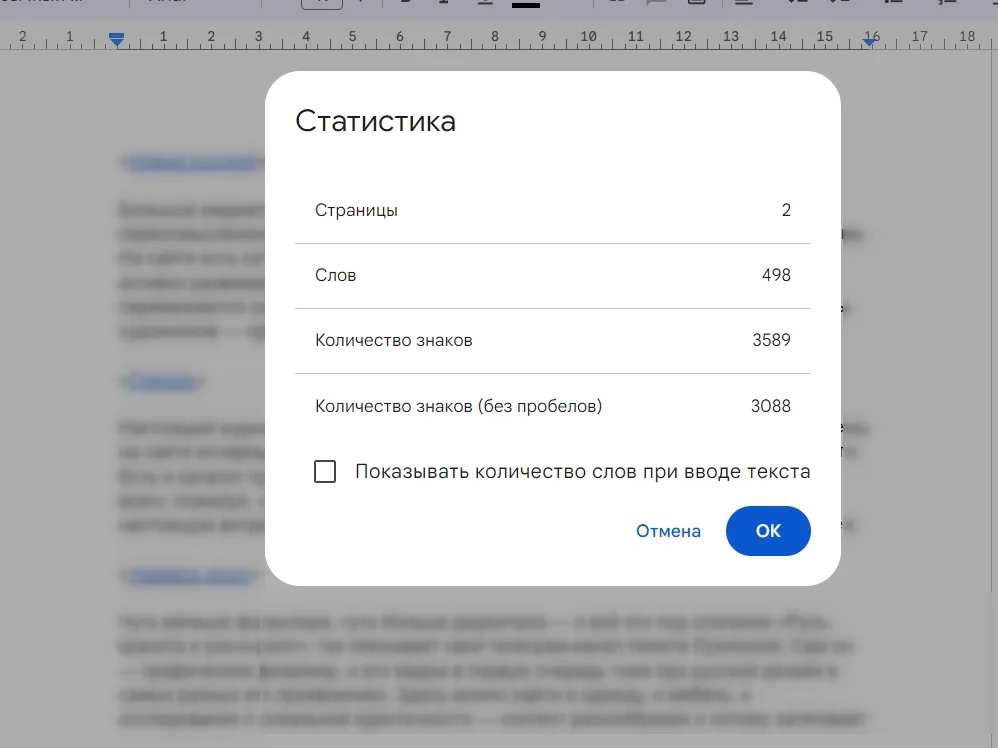Enable showing word count while typing checkbox
The width and height of the screenshot is (998, 748).
click(x=325, y=472)
